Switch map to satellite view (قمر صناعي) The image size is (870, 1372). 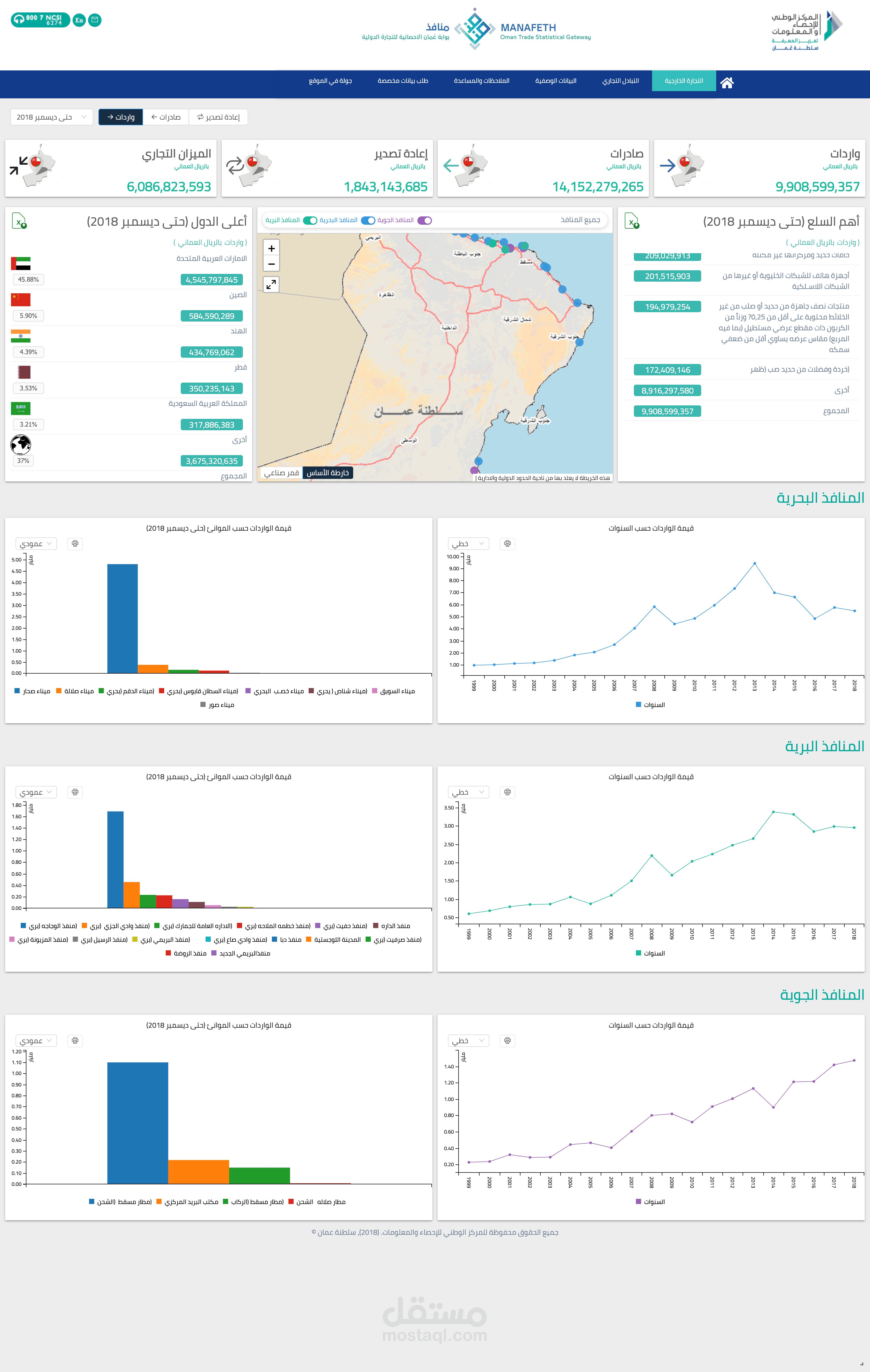click(281, 473)
